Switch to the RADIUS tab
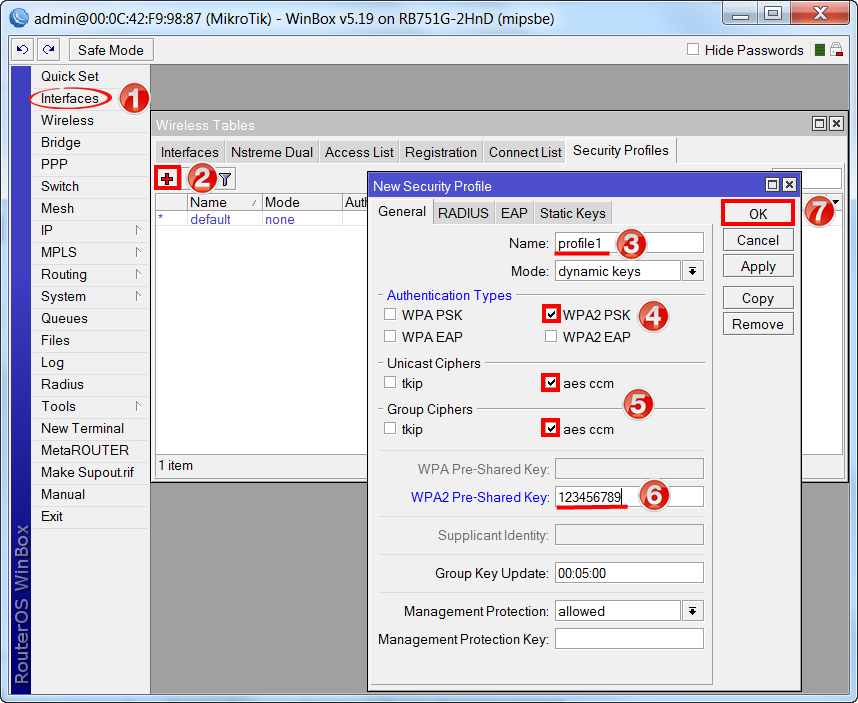This screenshot has width=858, height=703. coord(463,213)
